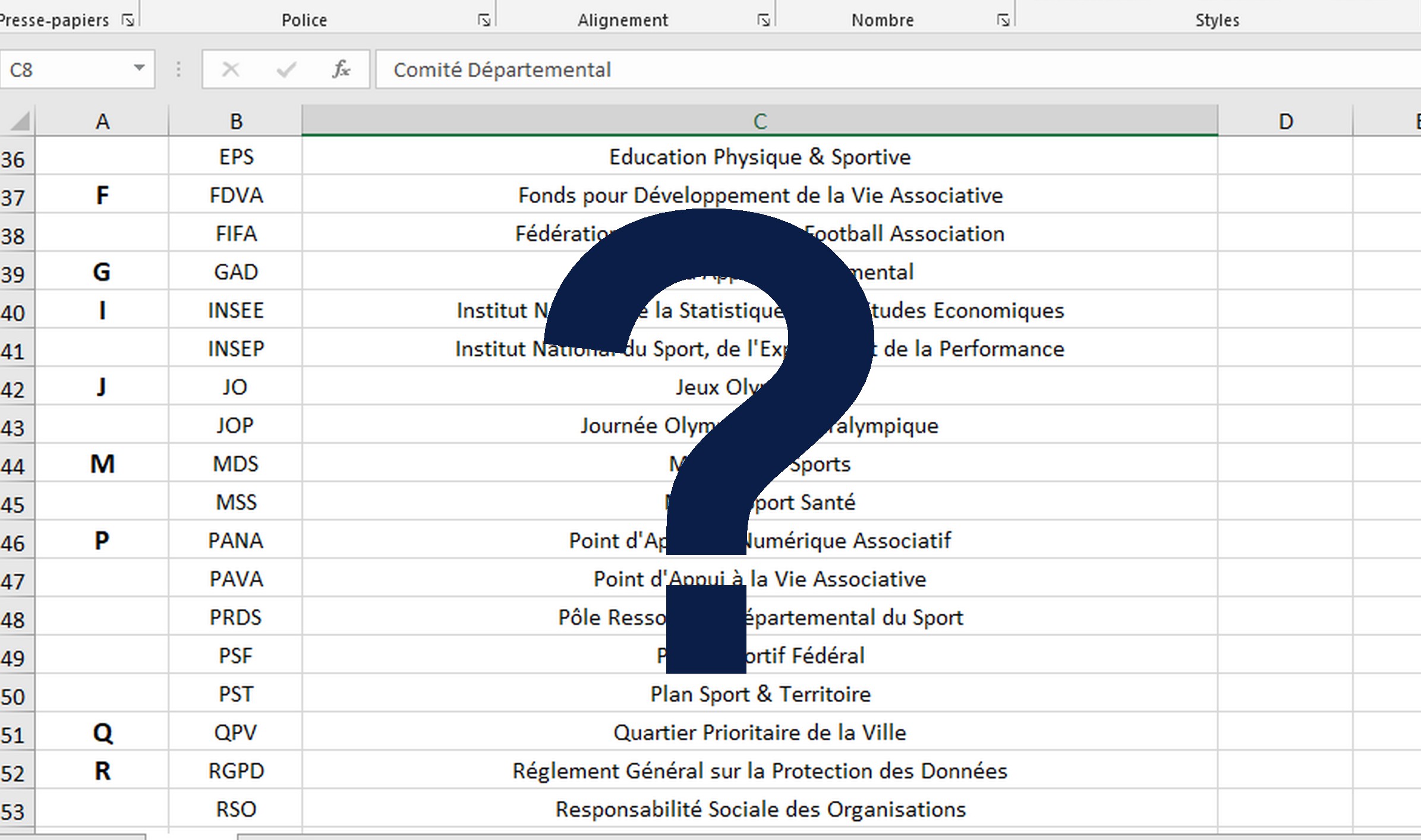Select column A header
The image size is (1421, 840).
pyautogui.click(x=102, y=122)
